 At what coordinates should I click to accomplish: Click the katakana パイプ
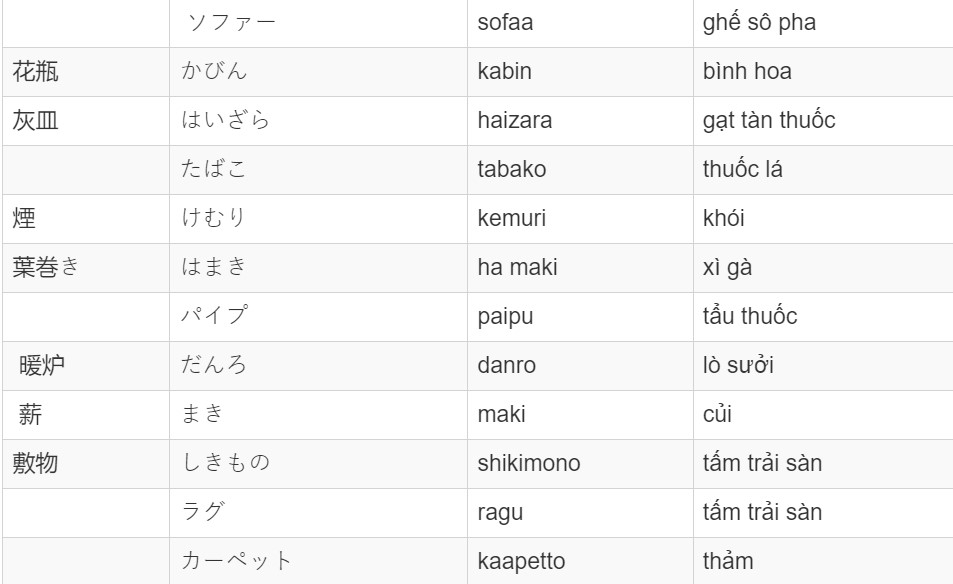pyautogui.click(x=215, y=315)
